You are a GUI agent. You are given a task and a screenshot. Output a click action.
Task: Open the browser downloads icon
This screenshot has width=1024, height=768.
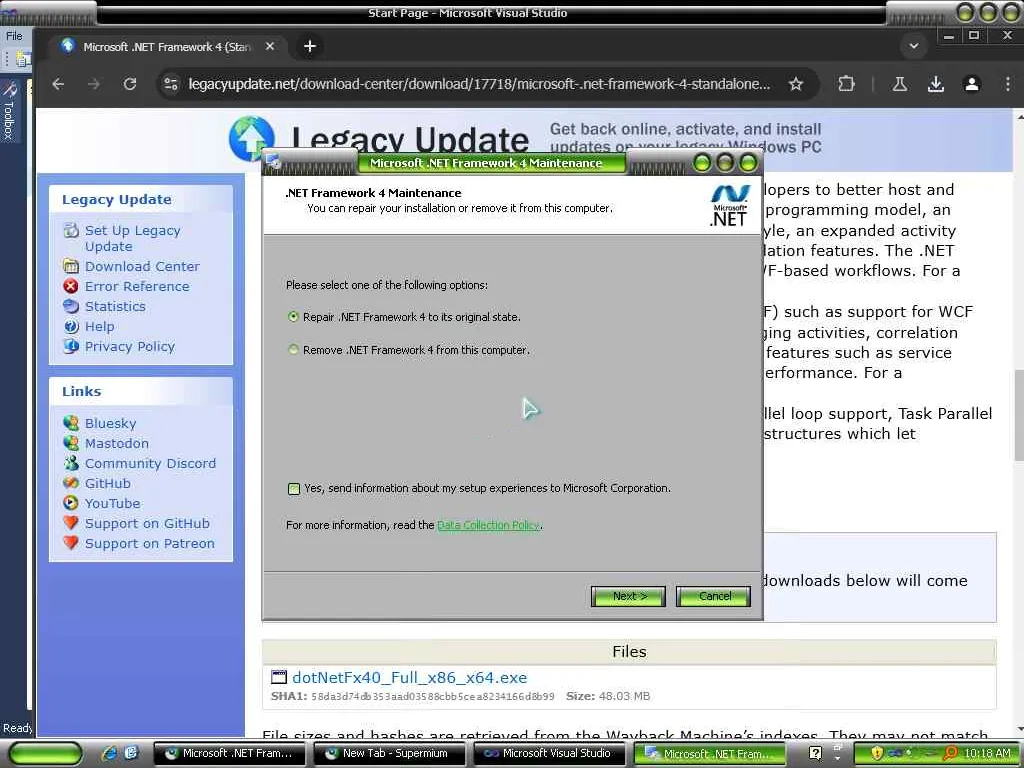click(x=936, y=84)
